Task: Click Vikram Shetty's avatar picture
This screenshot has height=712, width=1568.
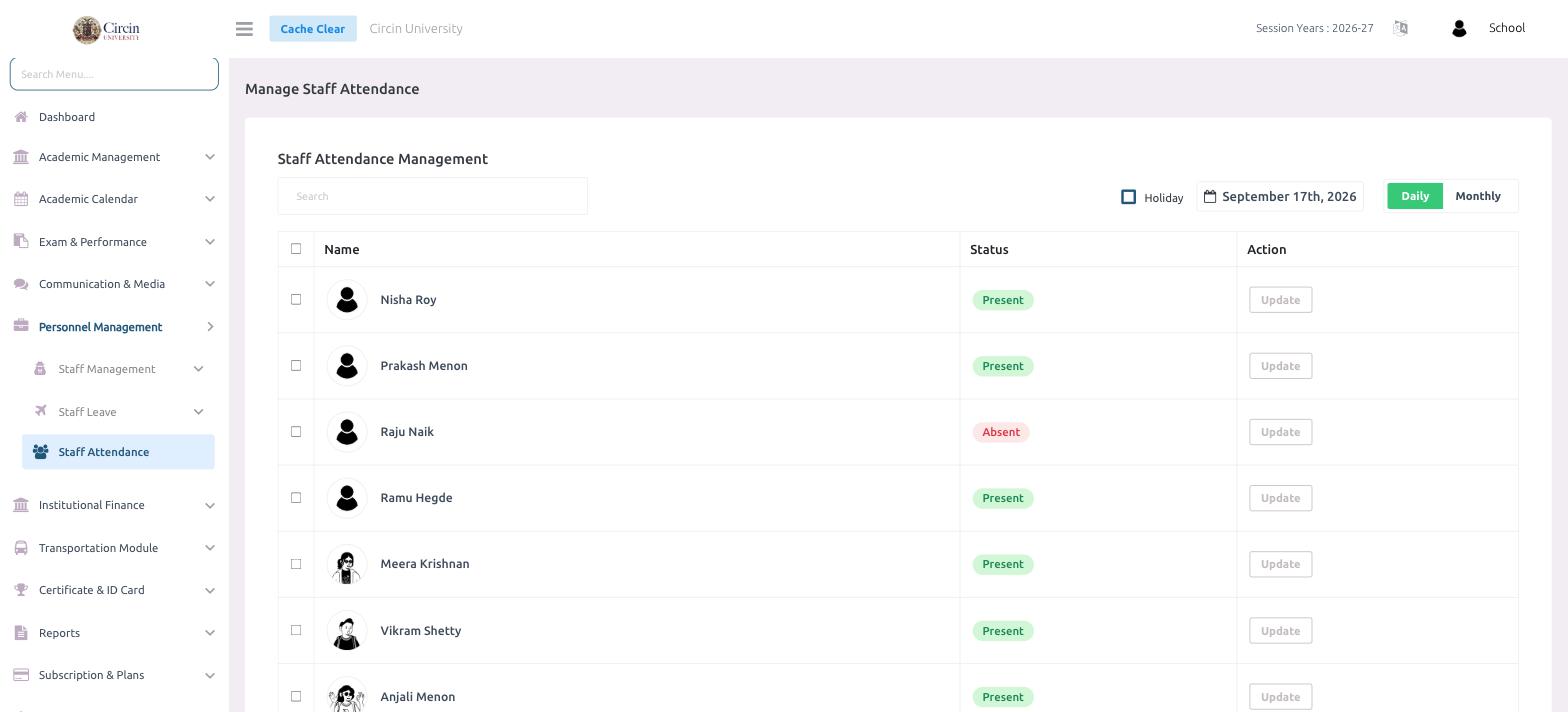Action: pos(347,631)
